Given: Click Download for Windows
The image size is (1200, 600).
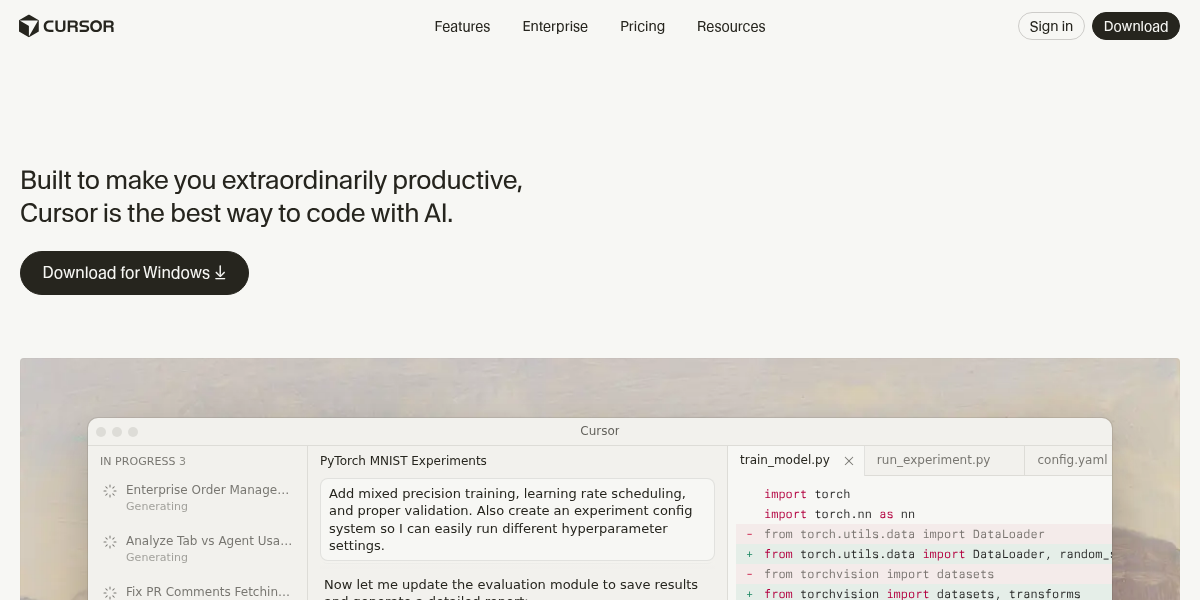Looking at the screenshot, I should 134,273.
